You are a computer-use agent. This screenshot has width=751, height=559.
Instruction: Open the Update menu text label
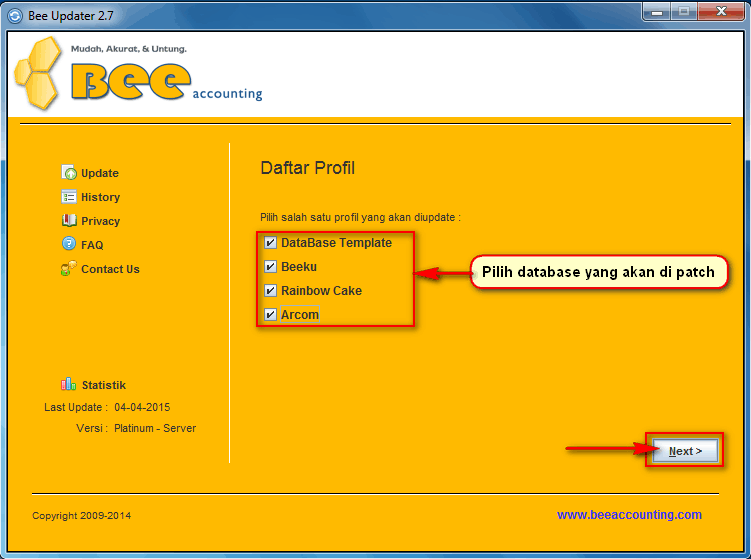[x=100, y=174]
